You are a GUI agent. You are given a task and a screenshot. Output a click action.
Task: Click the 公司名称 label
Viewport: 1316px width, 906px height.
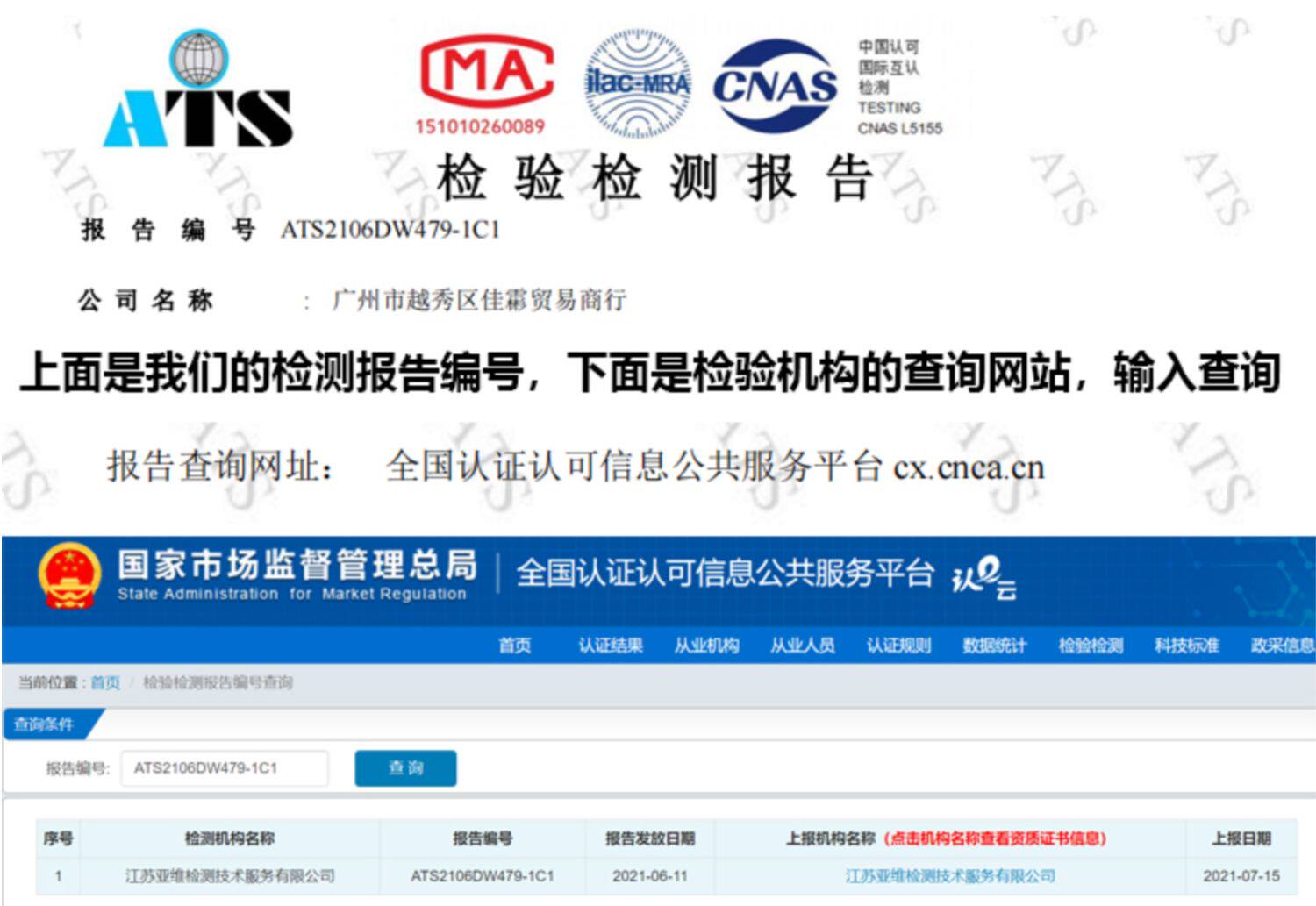(x=146, y=301)
